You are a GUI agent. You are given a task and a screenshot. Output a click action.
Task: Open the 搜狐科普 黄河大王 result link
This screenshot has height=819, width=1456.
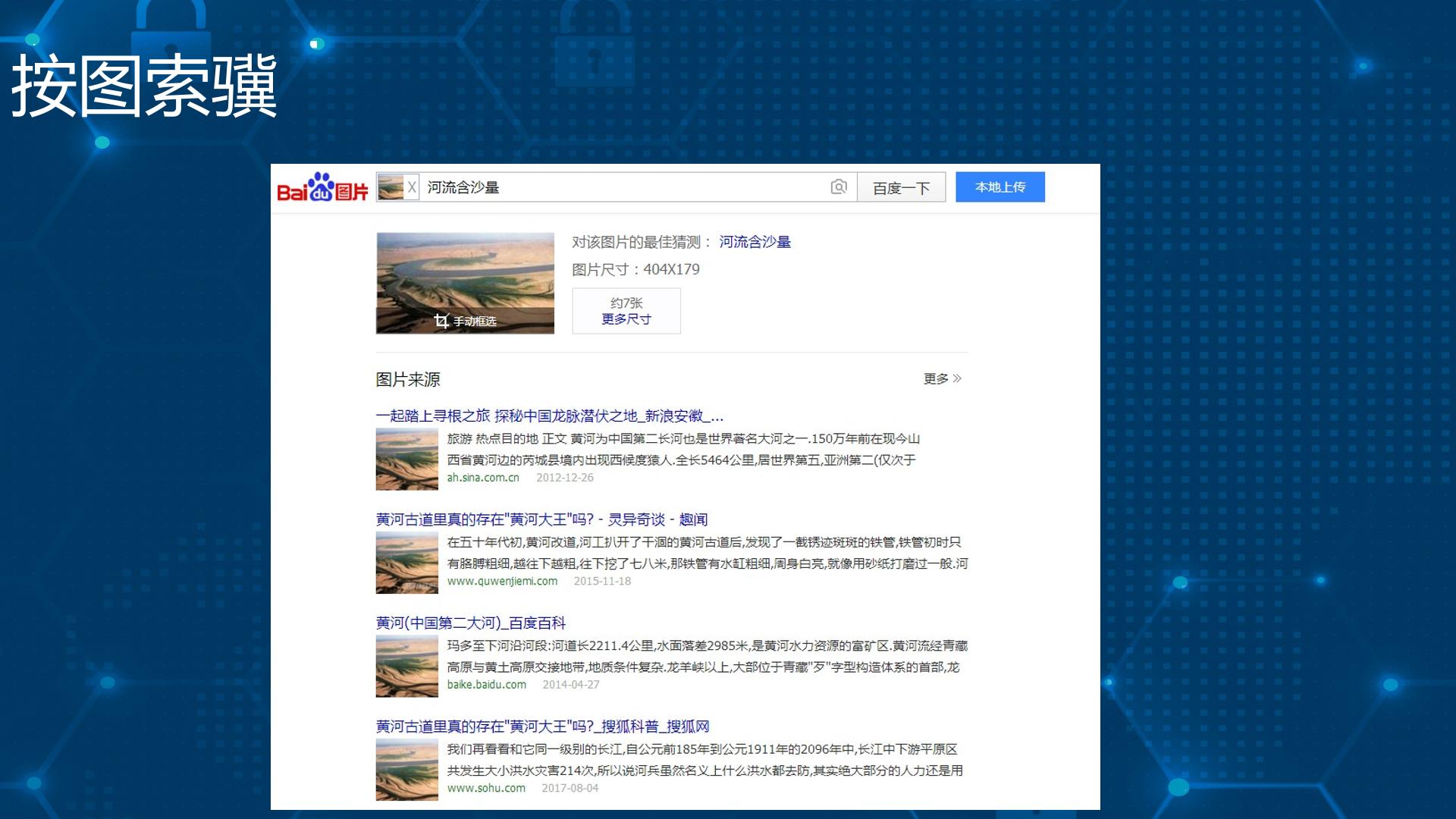pos(542,726)
